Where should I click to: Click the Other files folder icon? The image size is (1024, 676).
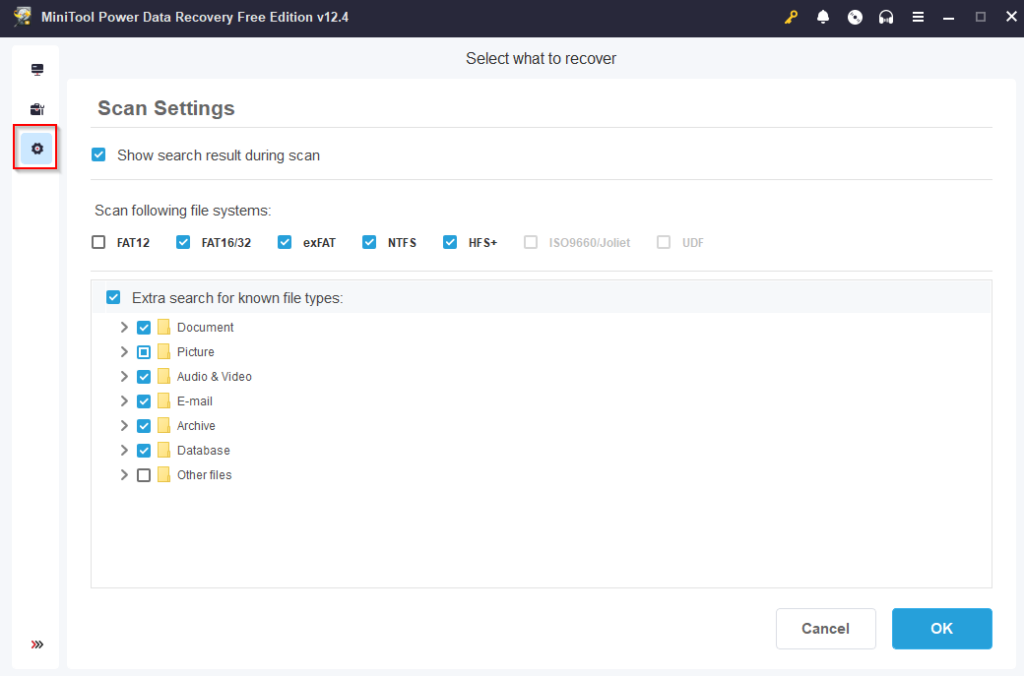click(164, 475)
